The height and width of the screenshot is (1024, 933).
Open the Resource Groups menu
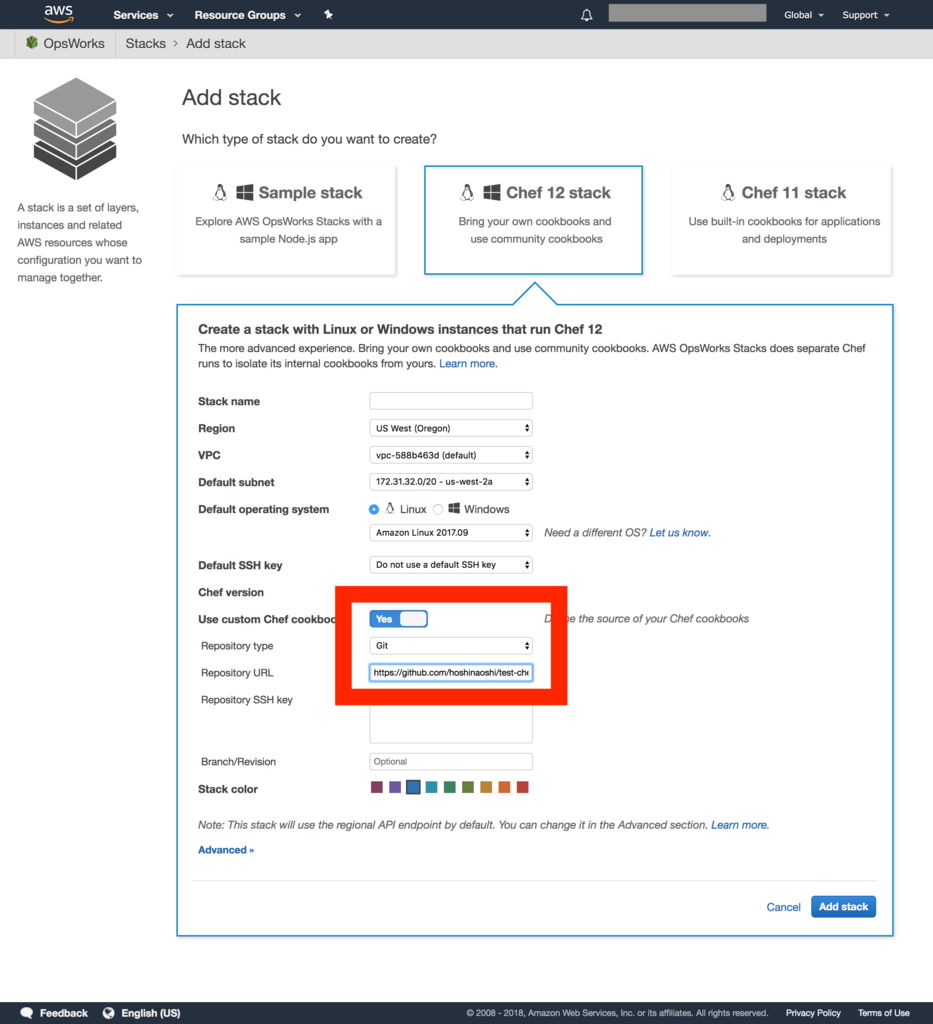pyautogui.click(x=247, y=15)
